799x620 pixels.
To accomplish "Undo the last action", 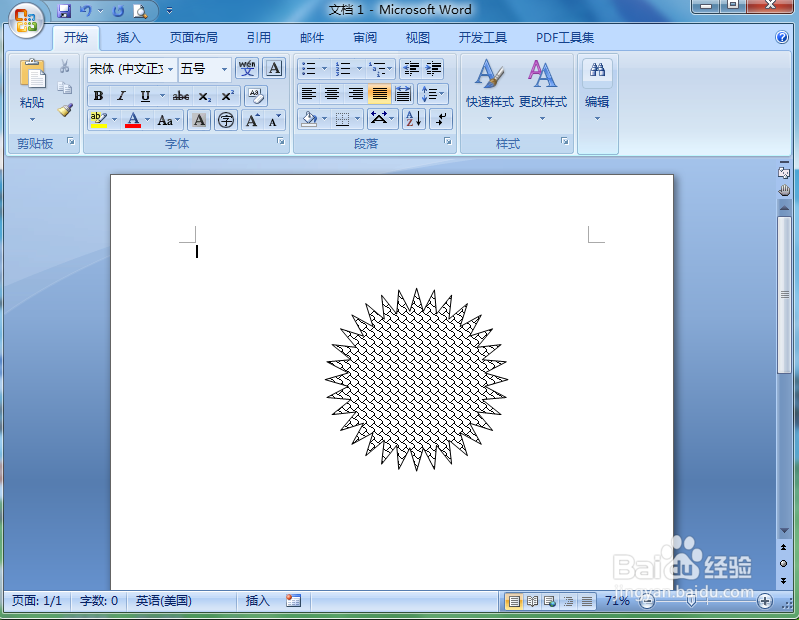I will 85,11.
